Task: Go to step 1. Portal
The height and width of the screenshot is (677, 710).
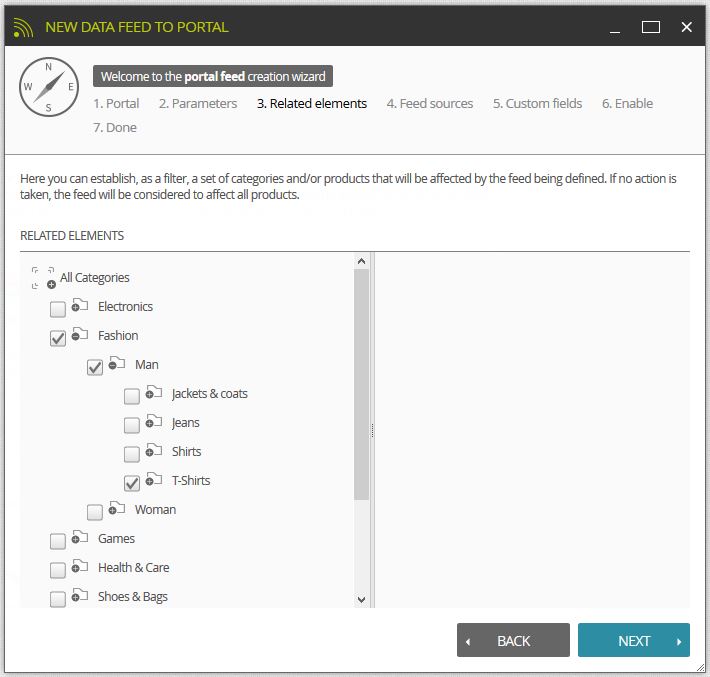Action: click(116, 104)
